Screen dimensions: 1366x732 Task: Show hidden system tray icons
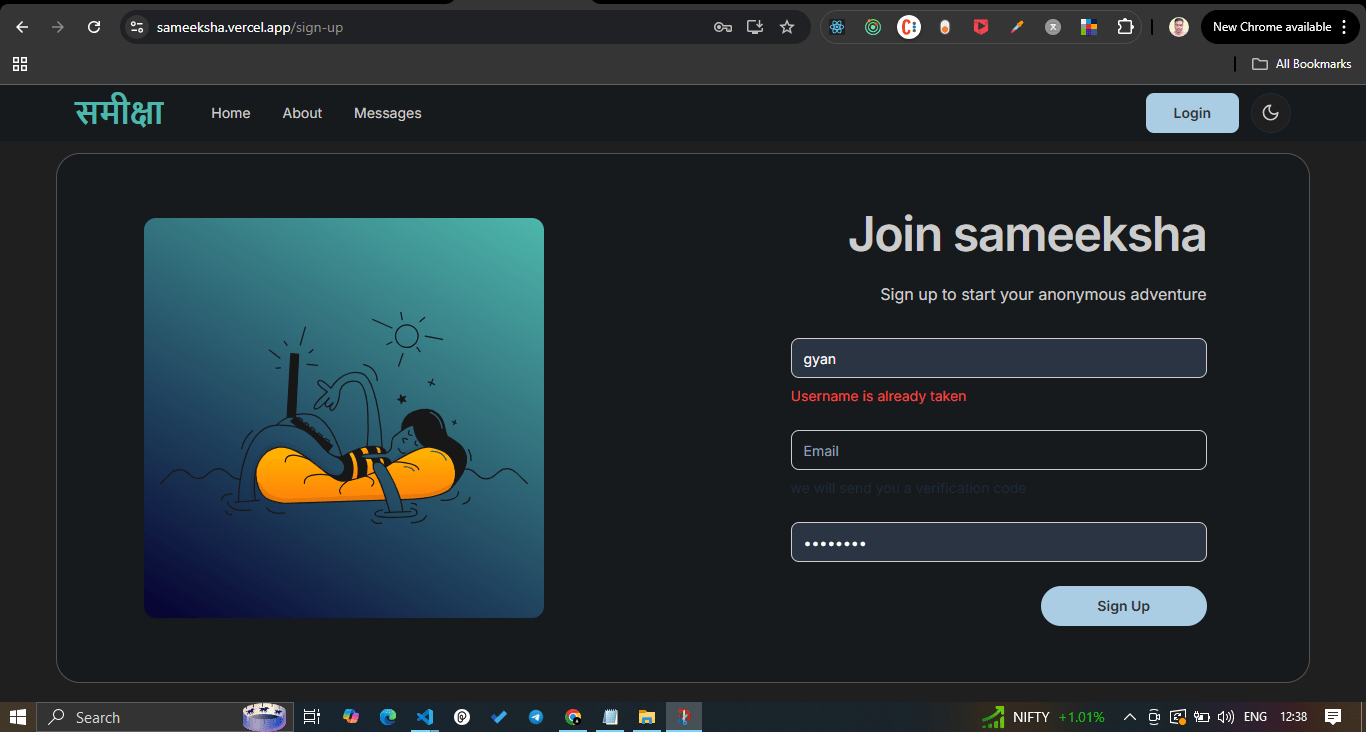[1130, 717]
